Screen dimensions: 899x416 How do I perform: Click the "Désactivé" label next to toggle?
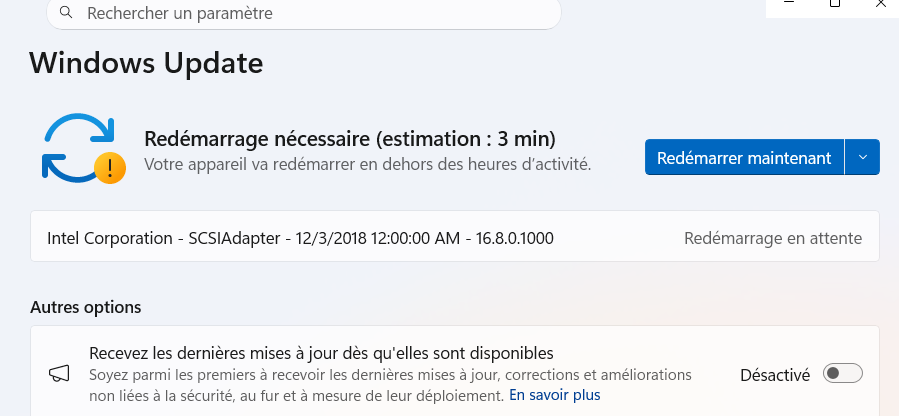(774, 375)
